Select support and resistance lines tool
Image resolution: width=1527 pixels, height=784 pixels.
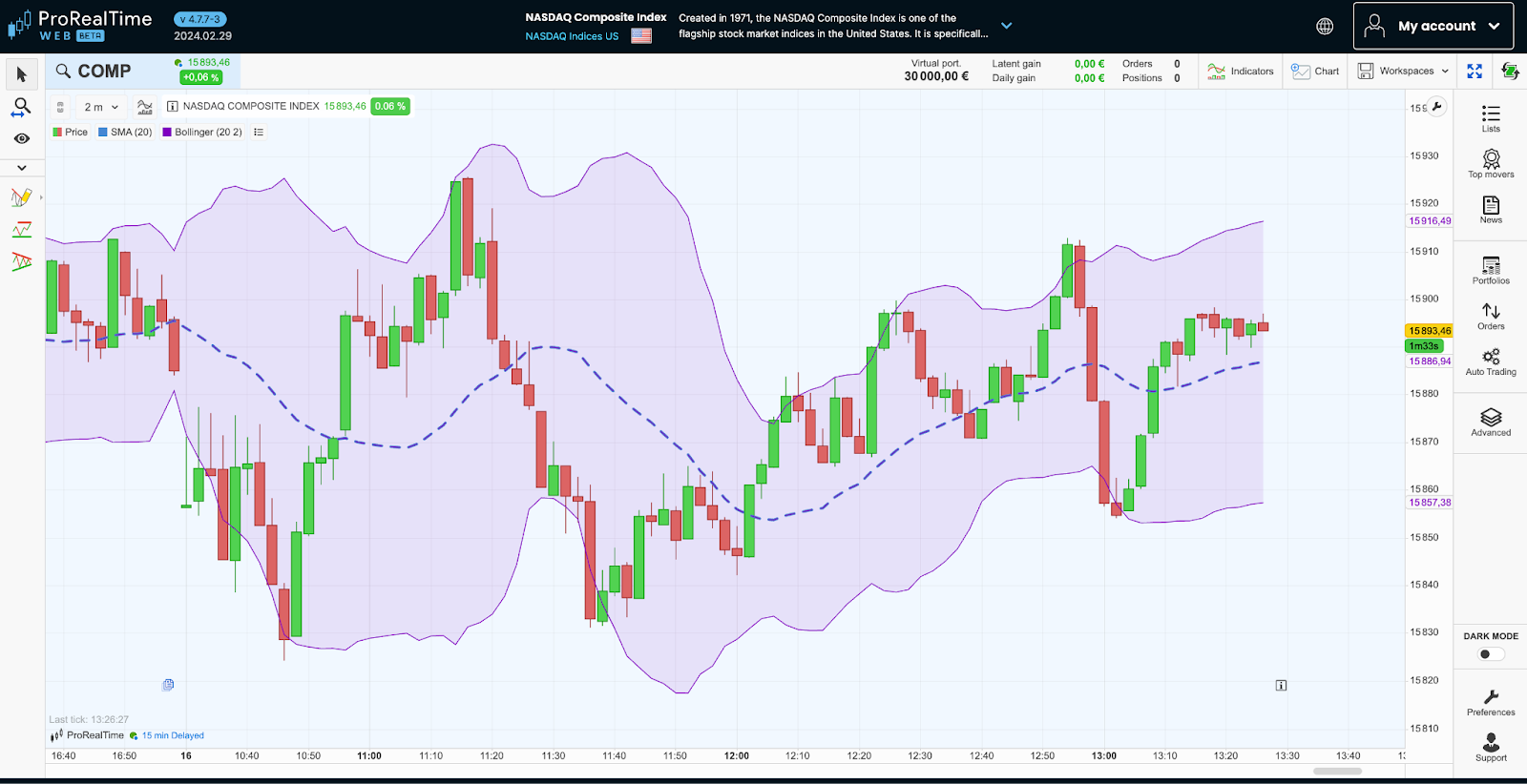pos(22,230)
